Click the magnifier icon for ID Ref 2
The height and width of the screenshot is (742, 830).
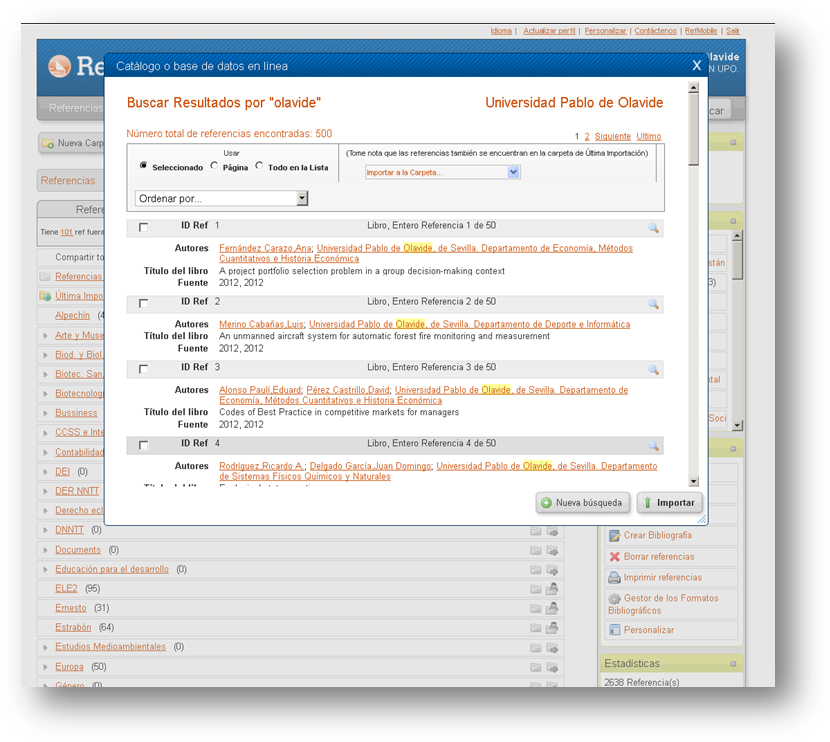[654, 304]
